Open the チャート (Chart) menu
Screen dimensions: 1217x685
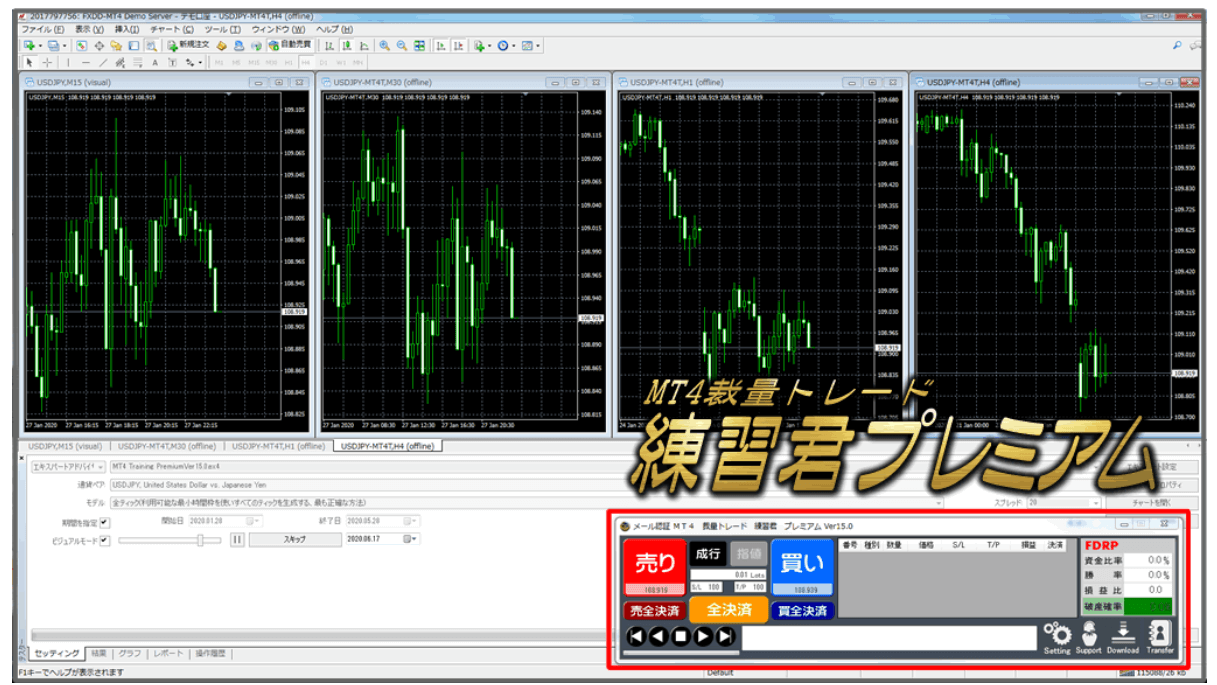171,29
